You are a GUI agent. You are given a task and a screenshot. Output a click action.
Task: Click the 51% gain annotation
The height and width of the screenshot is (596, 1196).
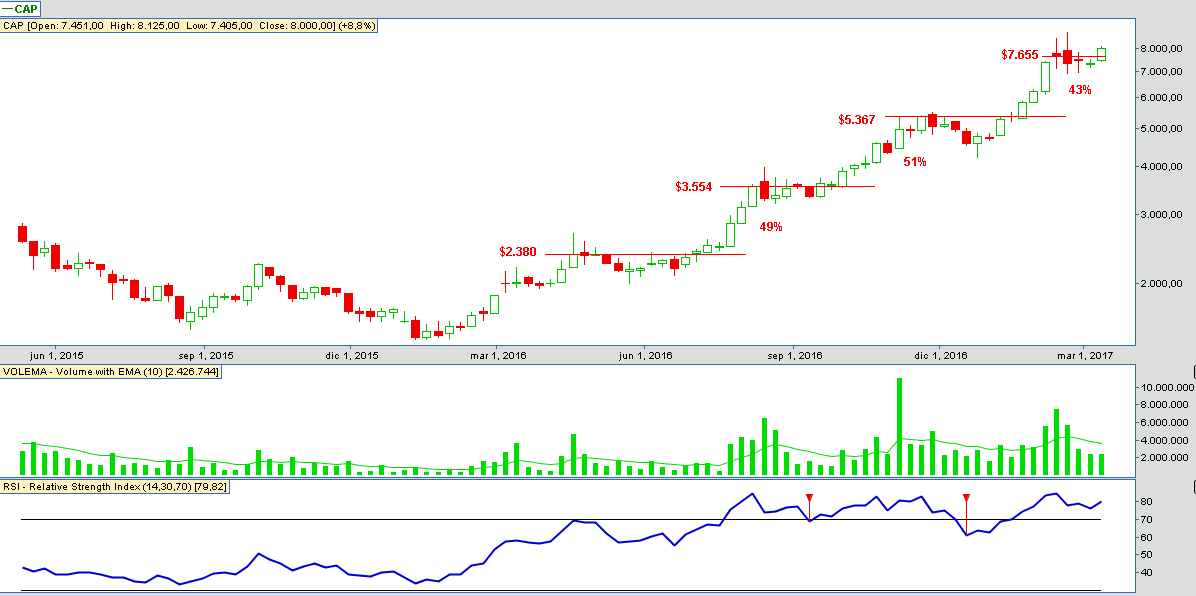point(915,162)
